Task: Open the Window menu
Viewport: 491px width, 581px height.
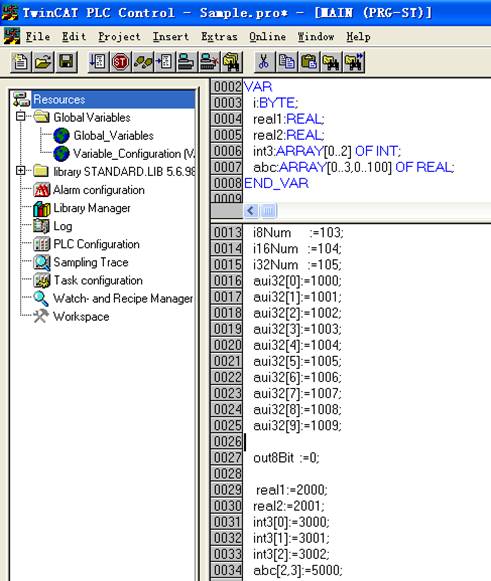Action: point(316,37)
